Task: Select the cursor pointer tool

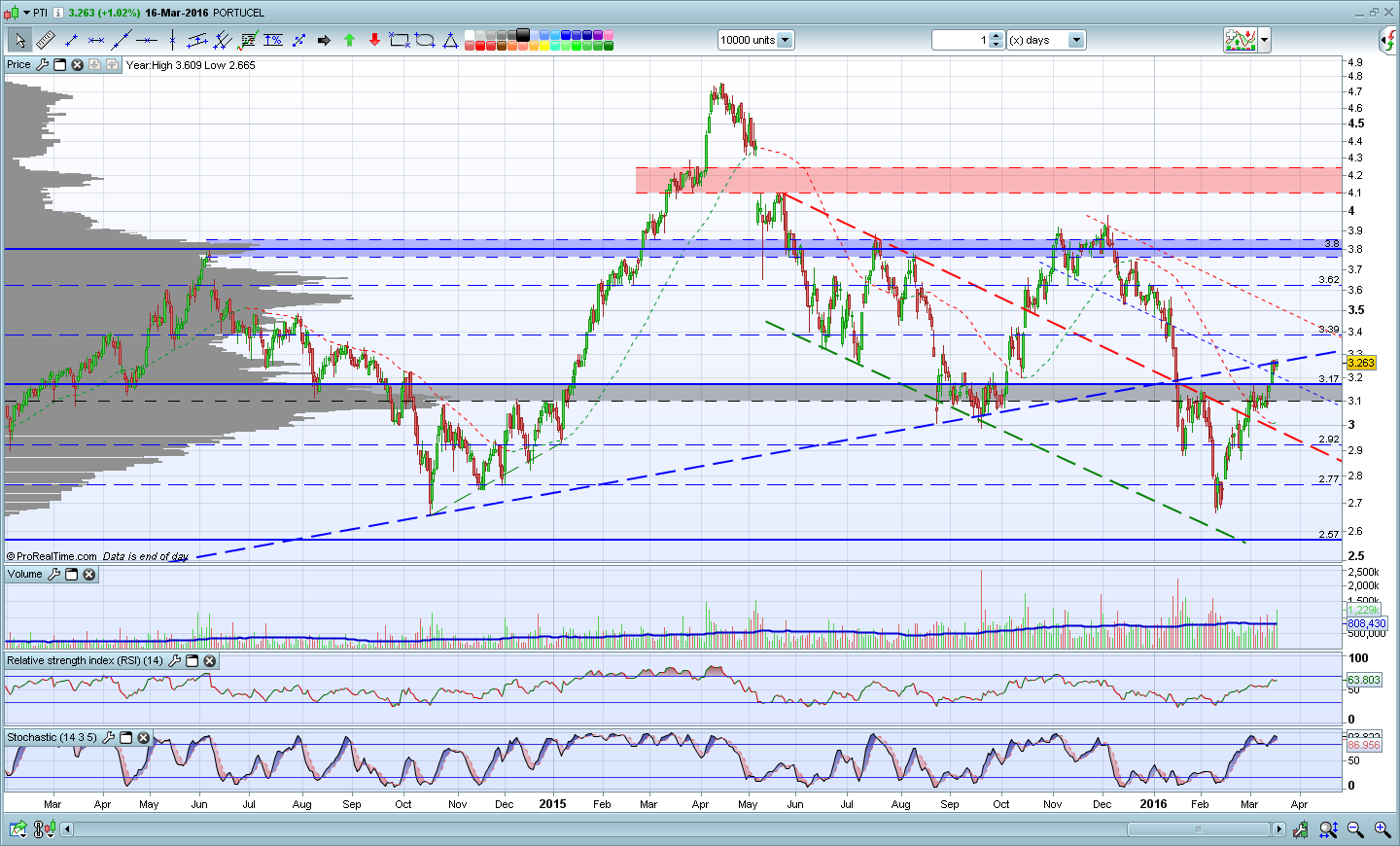Action: (19, 40)
